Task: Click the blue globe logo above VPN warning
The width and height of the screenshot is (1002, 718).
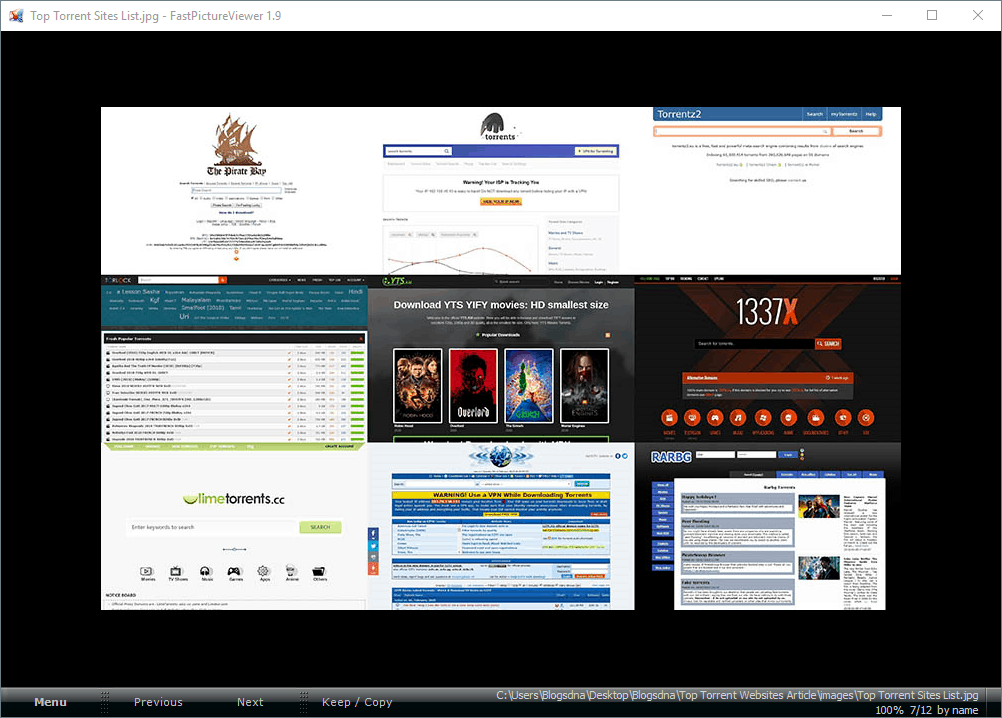Action: [x=500, y=456]
